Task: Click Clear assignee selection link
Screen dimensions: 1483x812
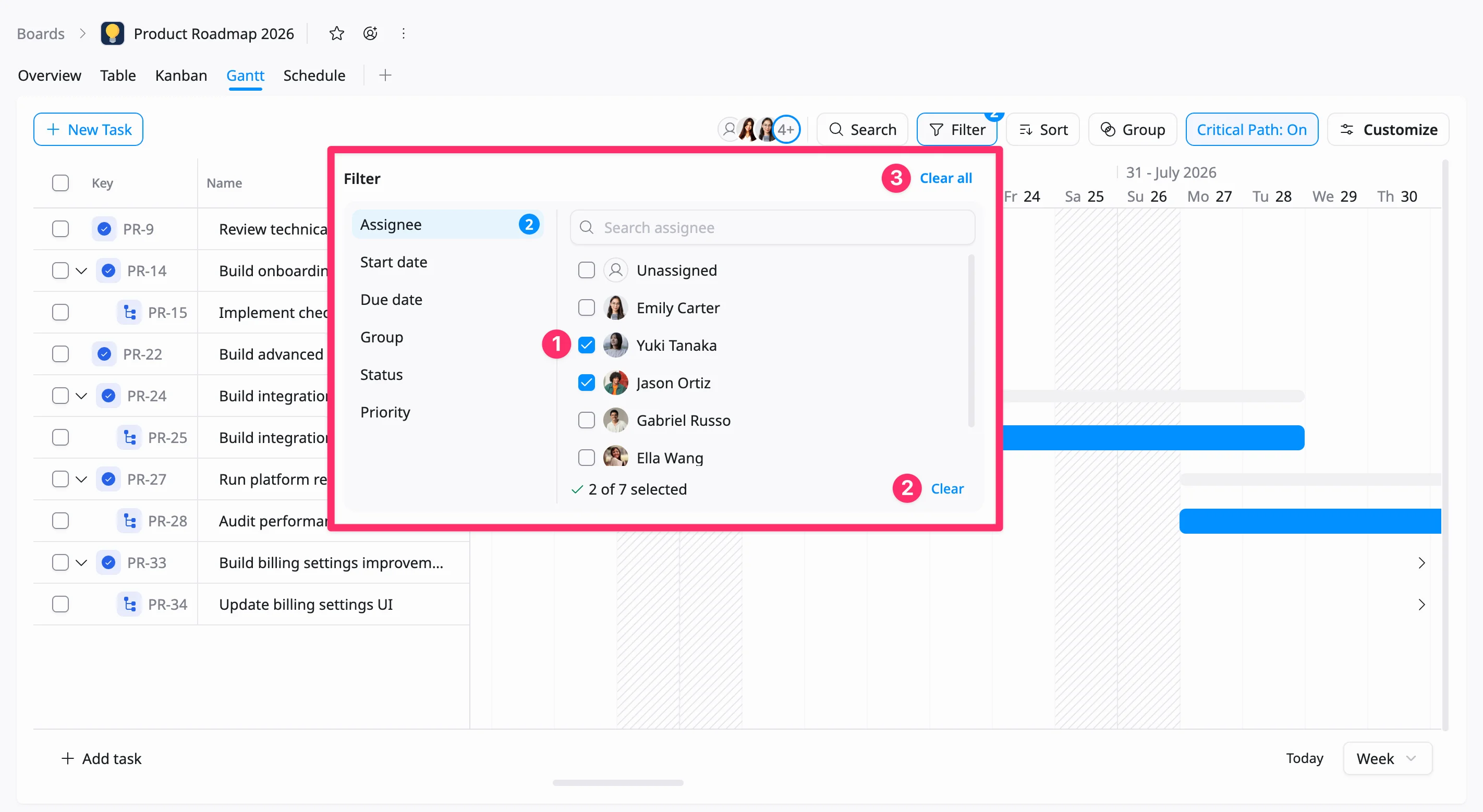Action: click(947, 488)
